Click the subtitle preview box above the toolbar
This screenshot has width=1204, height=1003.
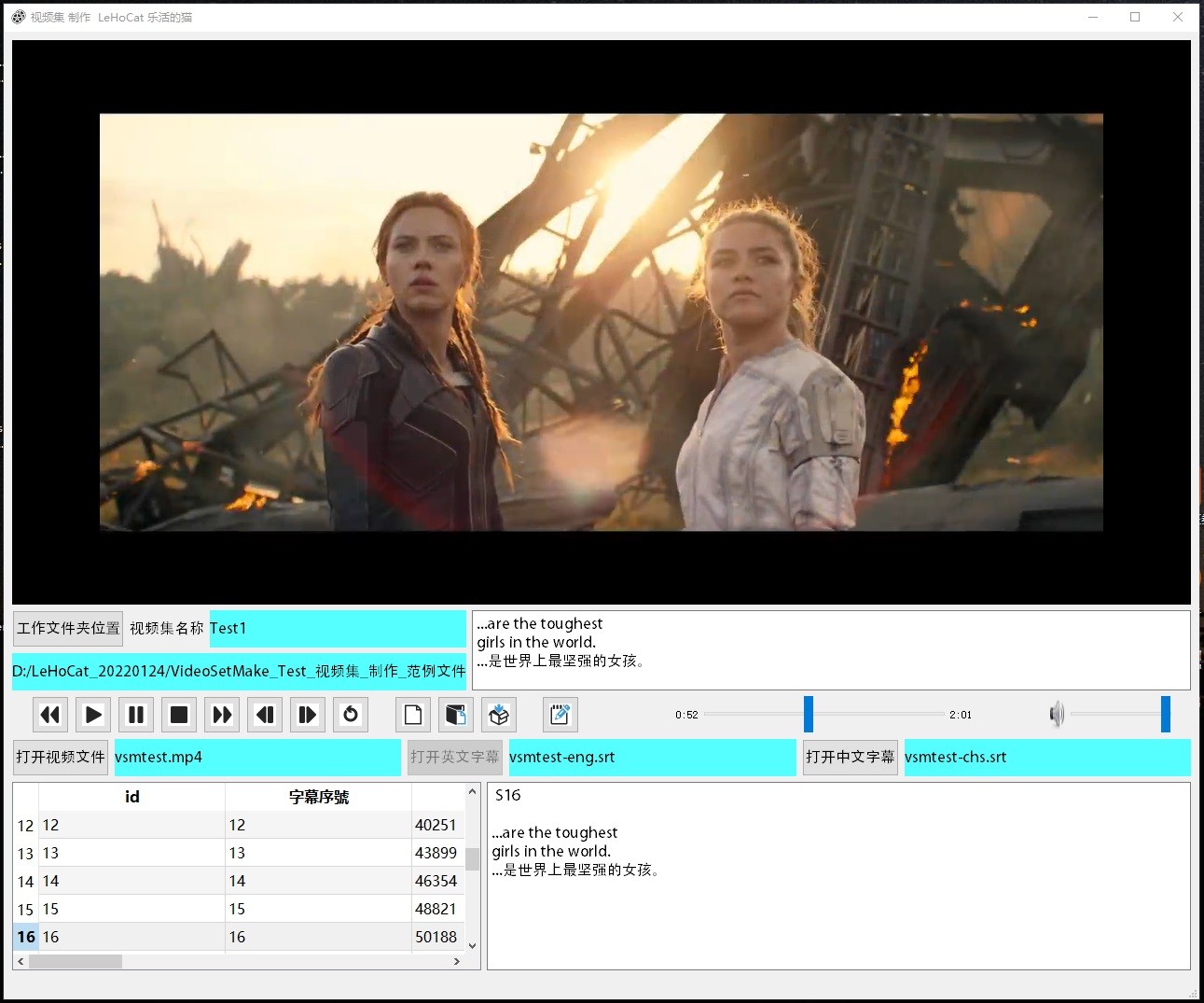[831, 650]
